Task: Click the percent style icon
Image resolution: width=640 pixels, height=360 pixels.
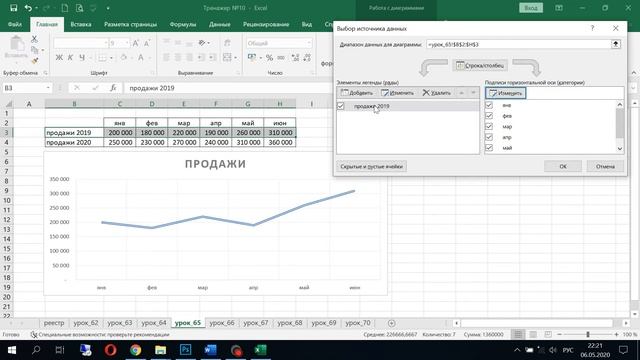Action: pos(269,58)
